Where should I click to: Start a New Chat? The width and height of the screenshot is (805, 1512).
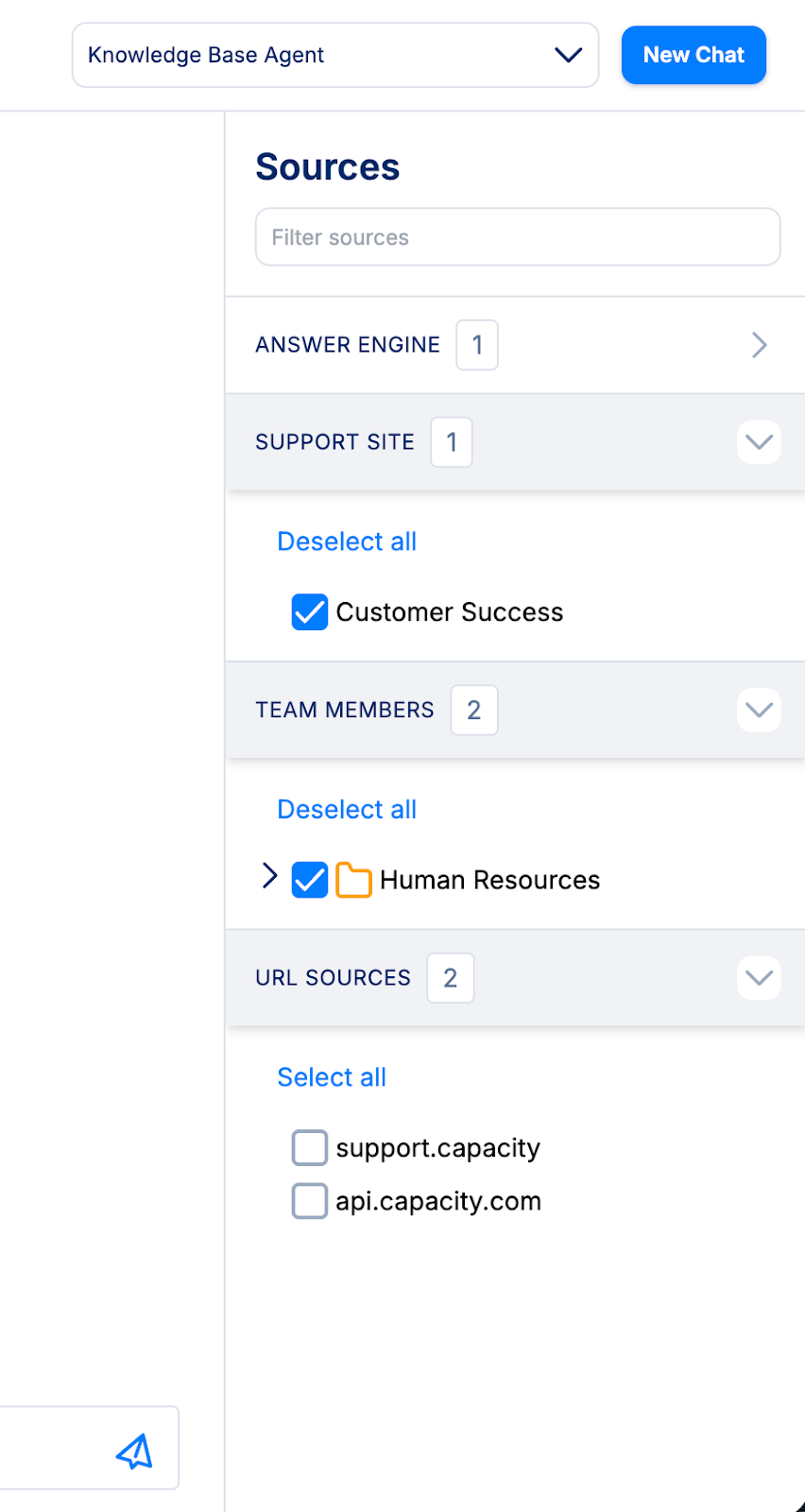(x=694, y=55)
